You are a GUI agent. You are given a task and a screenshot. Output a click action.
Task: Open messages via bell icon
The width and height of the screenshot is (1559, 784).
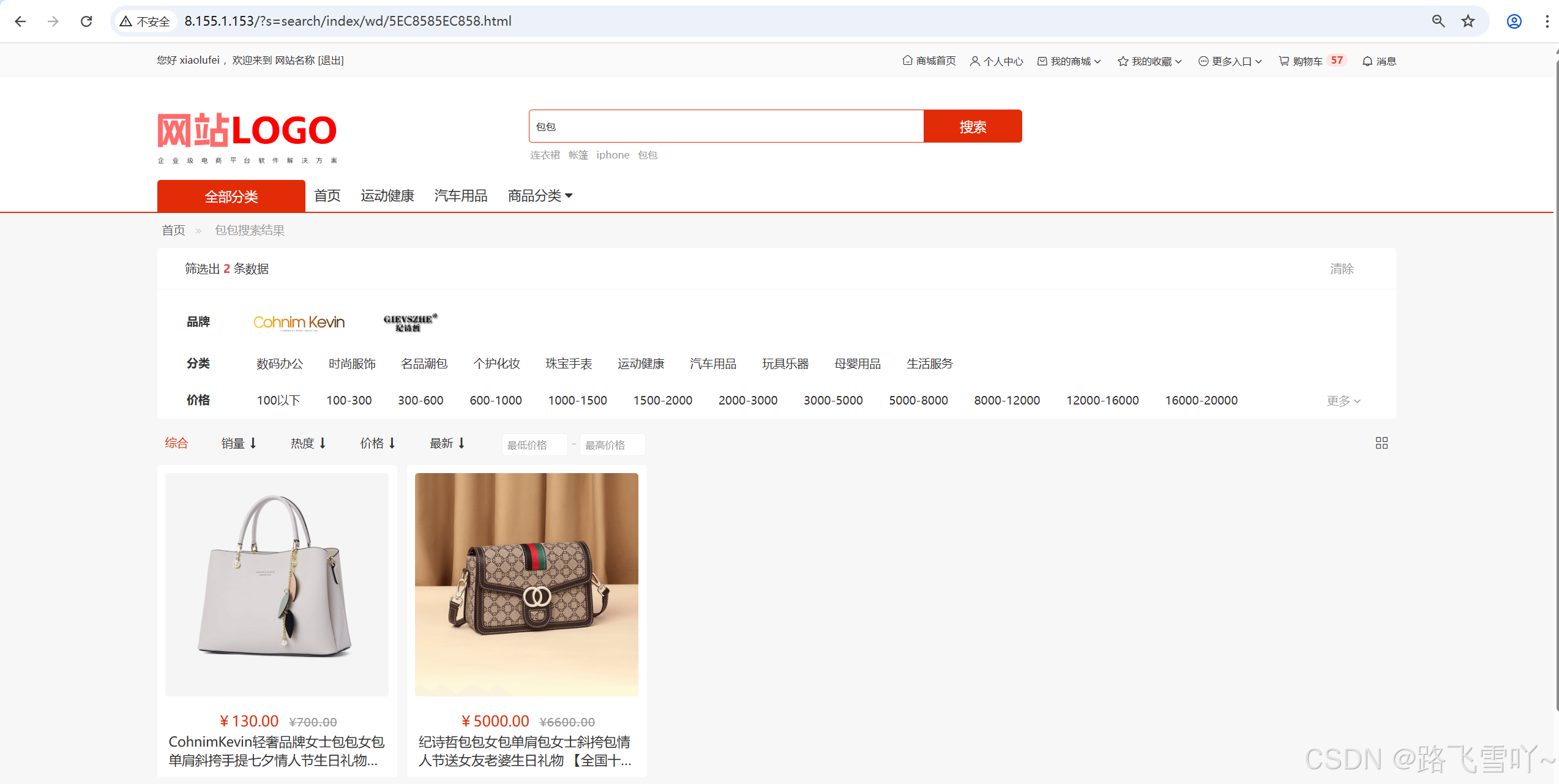pos(1367,61)
